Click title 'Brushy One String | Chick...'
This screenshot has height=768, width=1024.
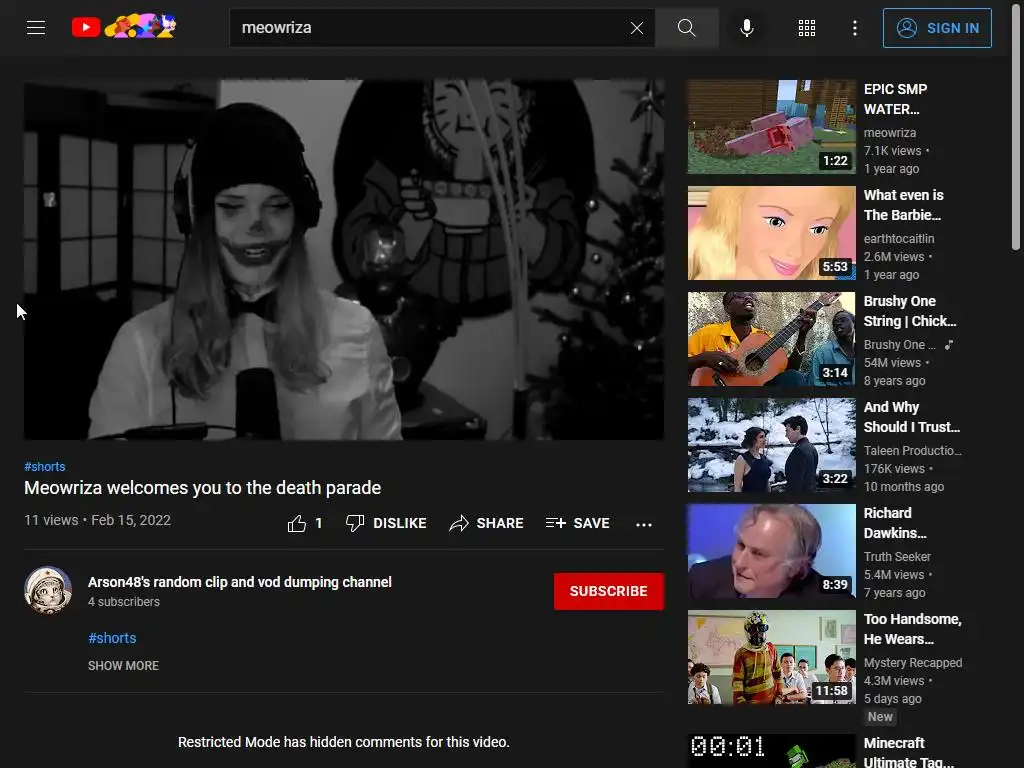point(910,311)
